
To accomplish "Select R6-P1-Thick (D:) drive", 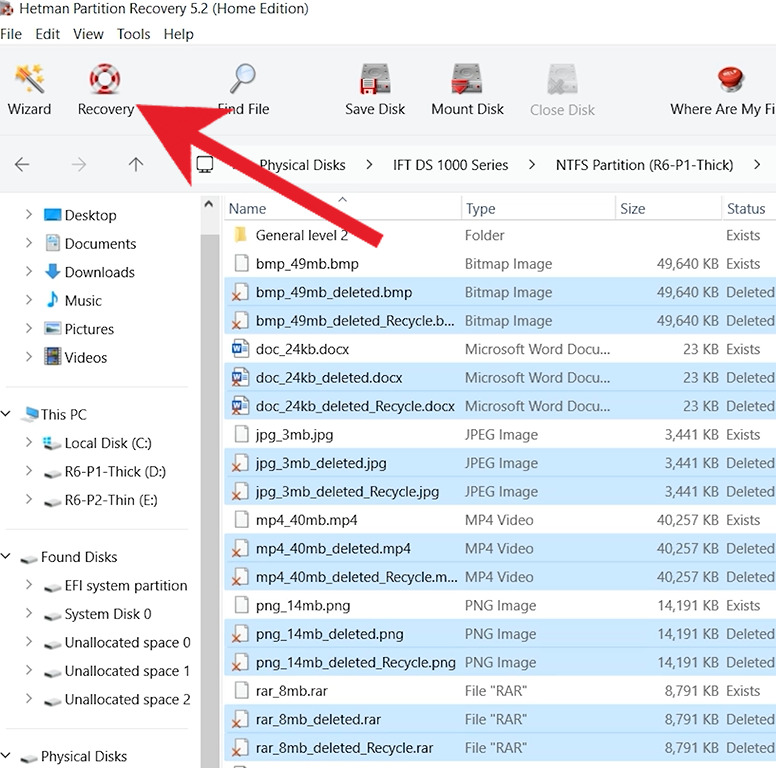I will click(115, 472).
